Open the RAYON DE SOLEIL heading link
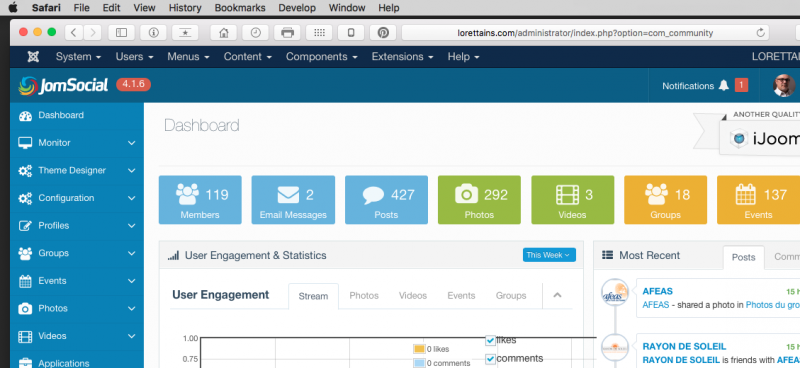The width and height of the screenshot is (800, 368). (x=684, y=347)
